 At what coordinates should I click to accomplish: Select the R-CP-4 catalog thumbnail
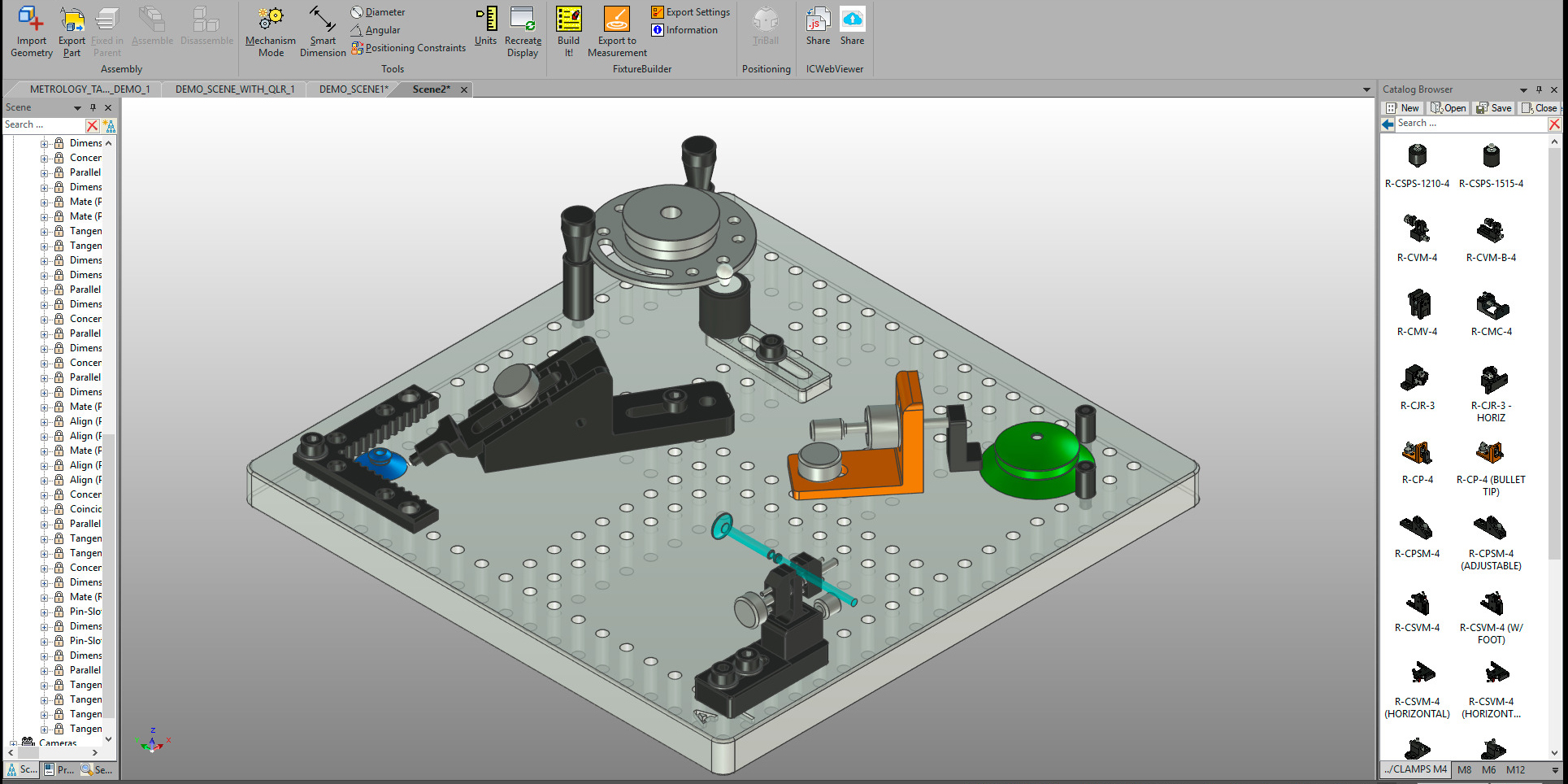point(1417,454)
